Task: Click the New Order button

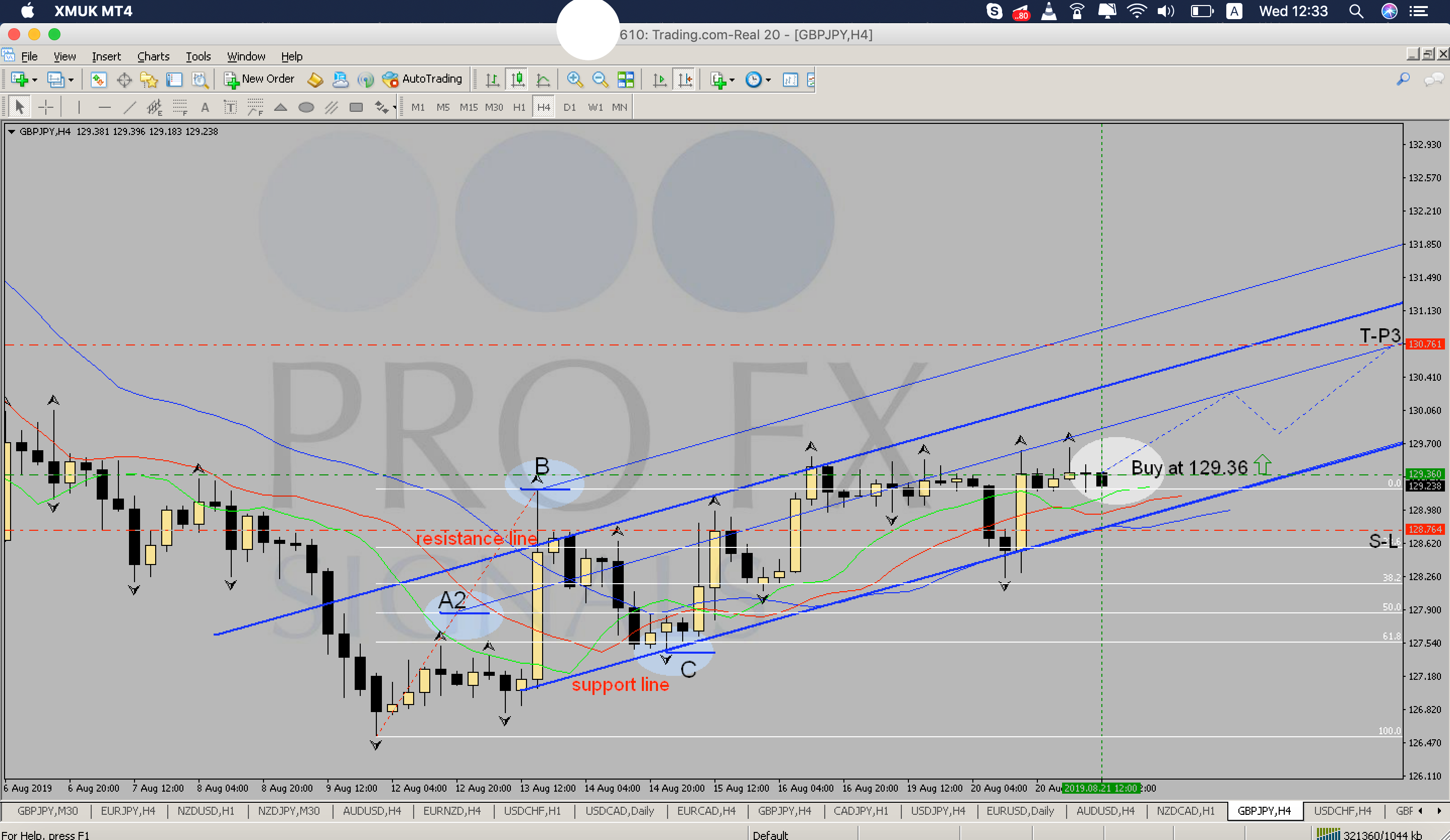Action: tap(259, 80)
